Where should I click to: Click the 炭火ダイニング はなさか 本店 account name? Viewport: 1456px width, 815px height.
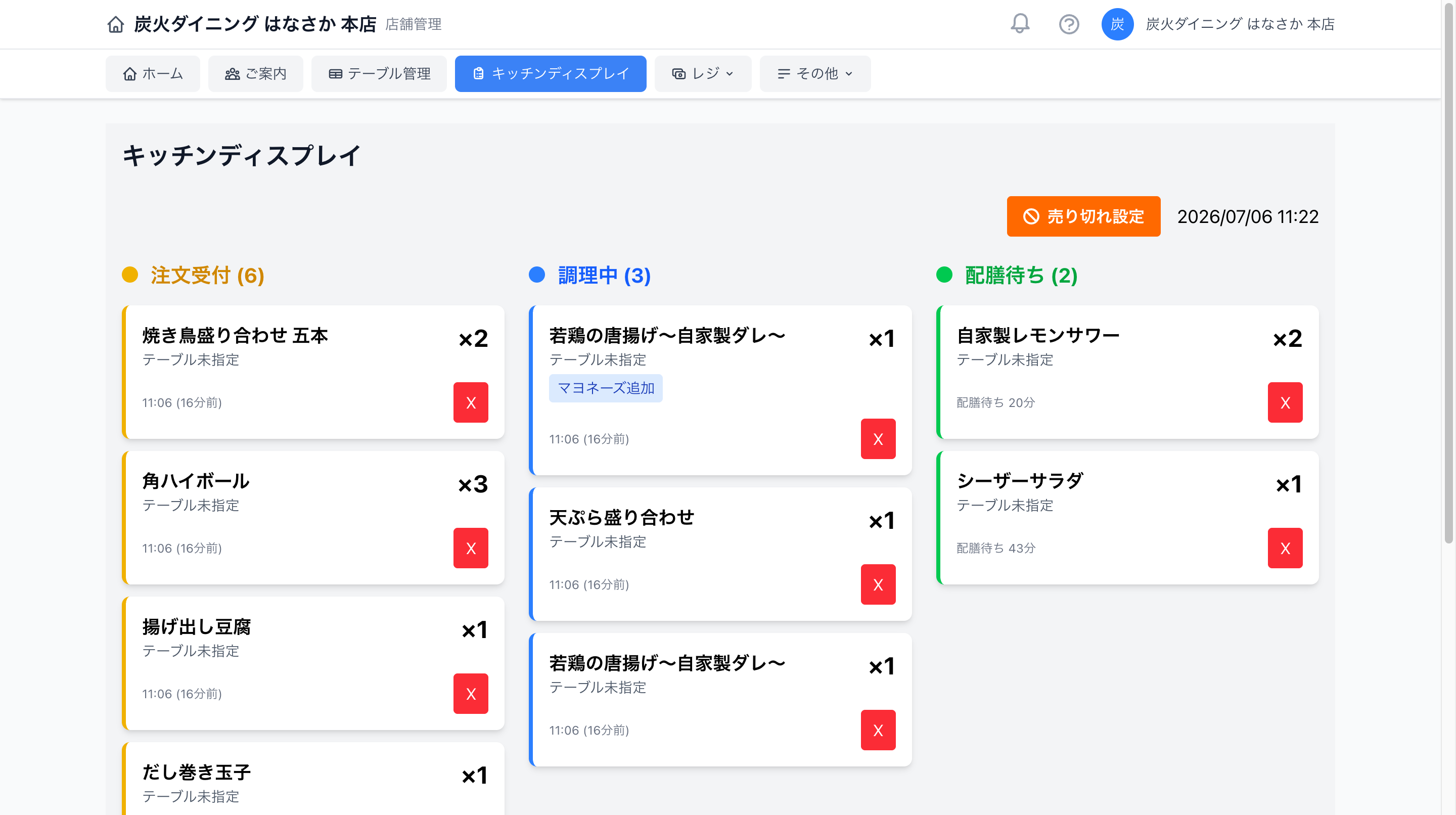coord(1240,24)
